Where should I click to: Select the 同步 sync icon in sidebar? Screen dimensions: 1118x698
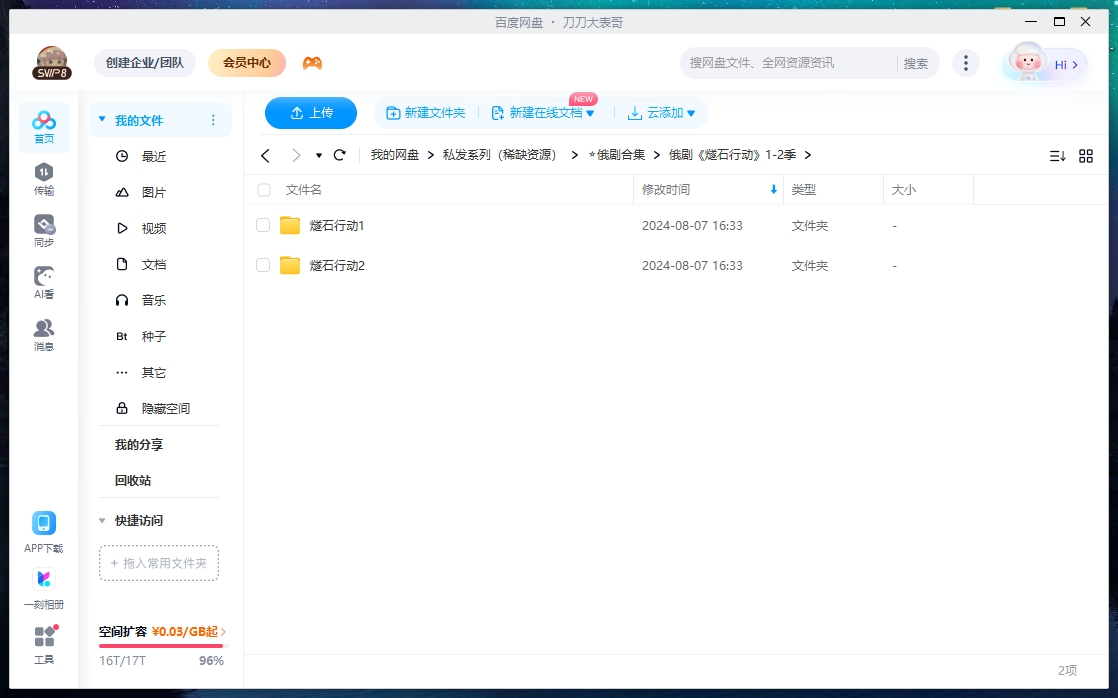[43, 230]
